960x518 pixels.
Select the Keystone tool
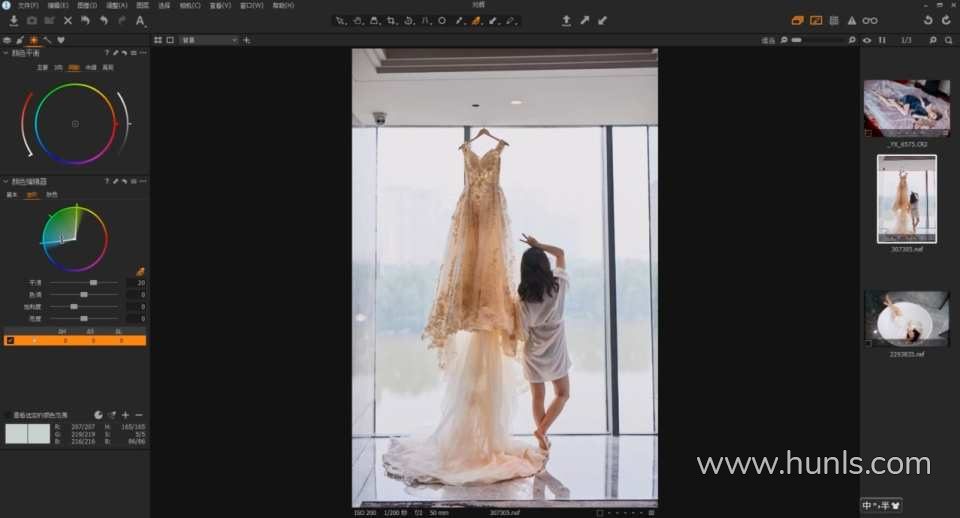426,21
